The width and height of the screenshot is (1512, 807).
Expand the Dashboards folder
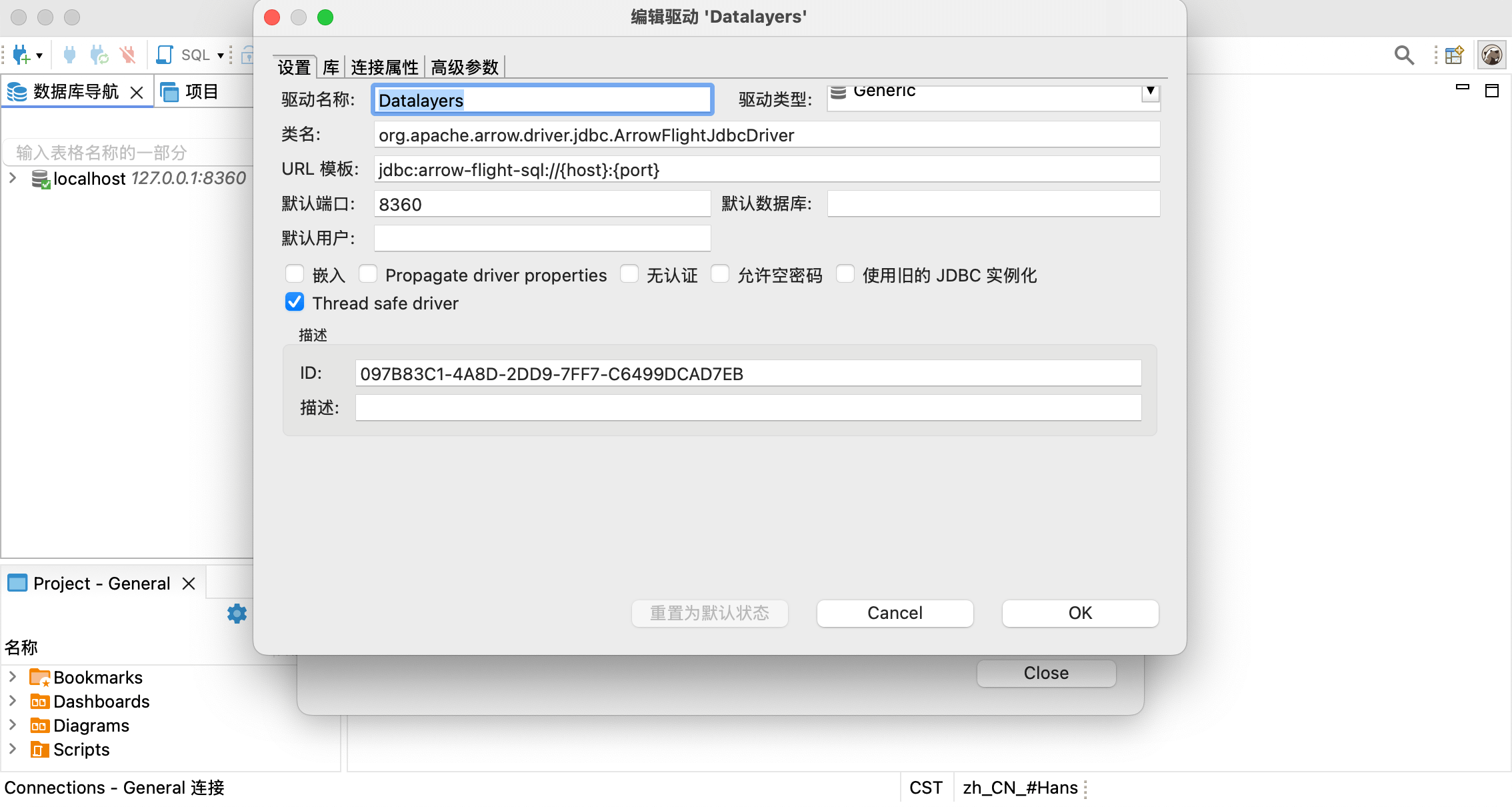(x=13, y=701)
